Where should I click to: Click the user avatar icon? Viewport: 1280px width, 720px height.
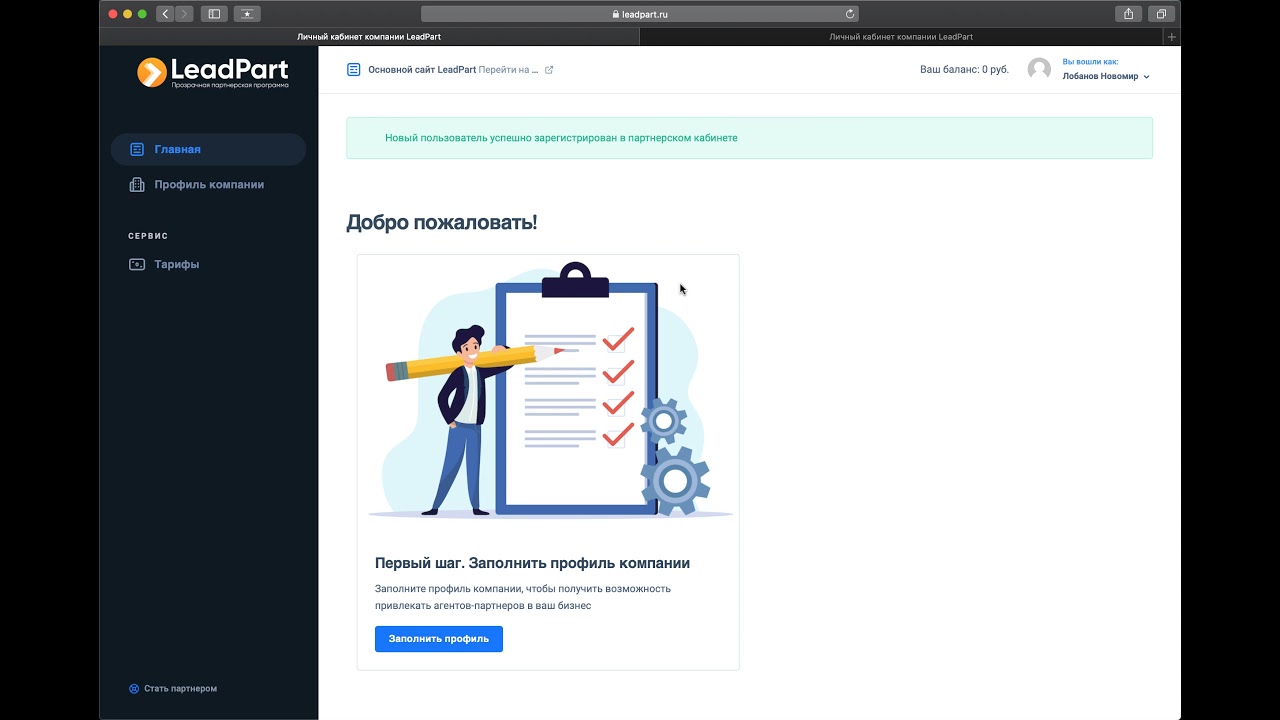[1039, 69]
